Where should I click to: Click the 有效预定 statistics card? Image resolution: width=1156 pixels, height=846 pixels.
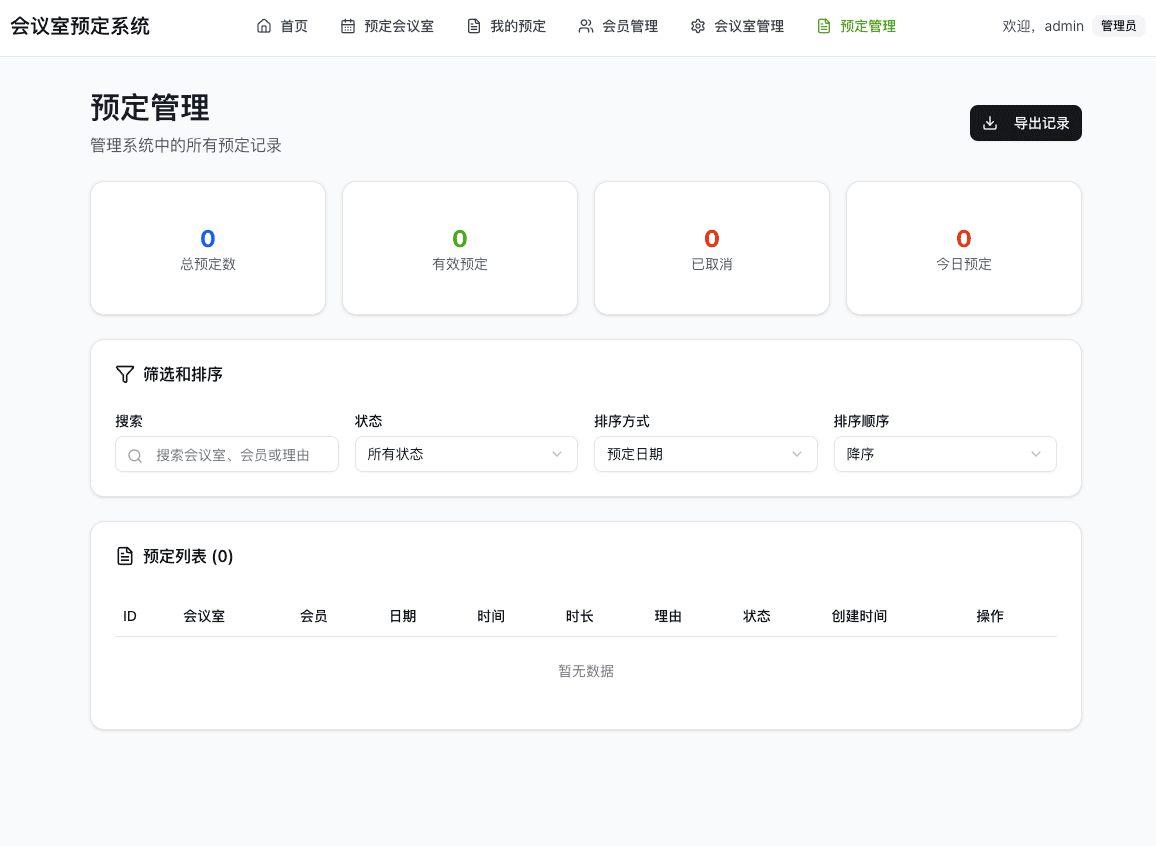460,248
